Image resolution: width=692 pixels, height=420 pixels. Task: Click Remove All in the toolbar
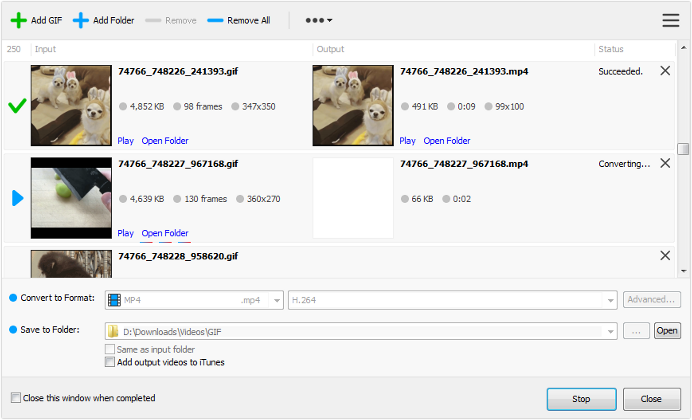238,20
